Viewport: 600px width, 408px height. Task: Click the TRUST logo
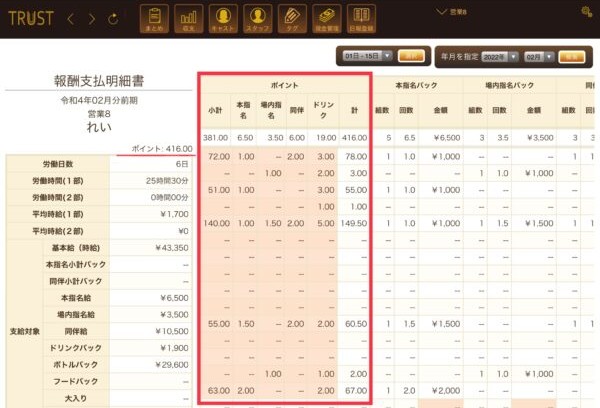(30, 19)
